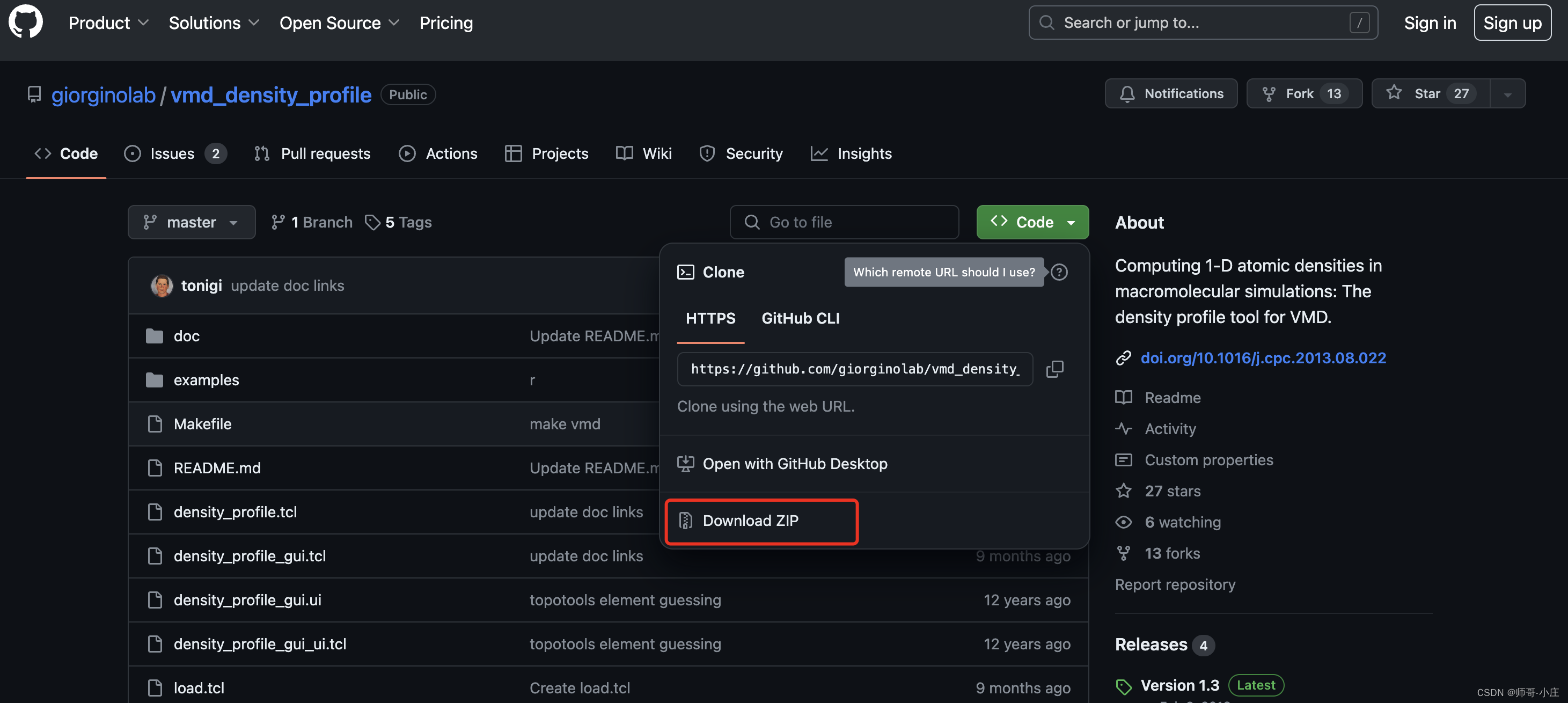This screenshot has height=703, width=1568.
Task: Copy the clone URL to clipboard
Action: pos(1054,369)
